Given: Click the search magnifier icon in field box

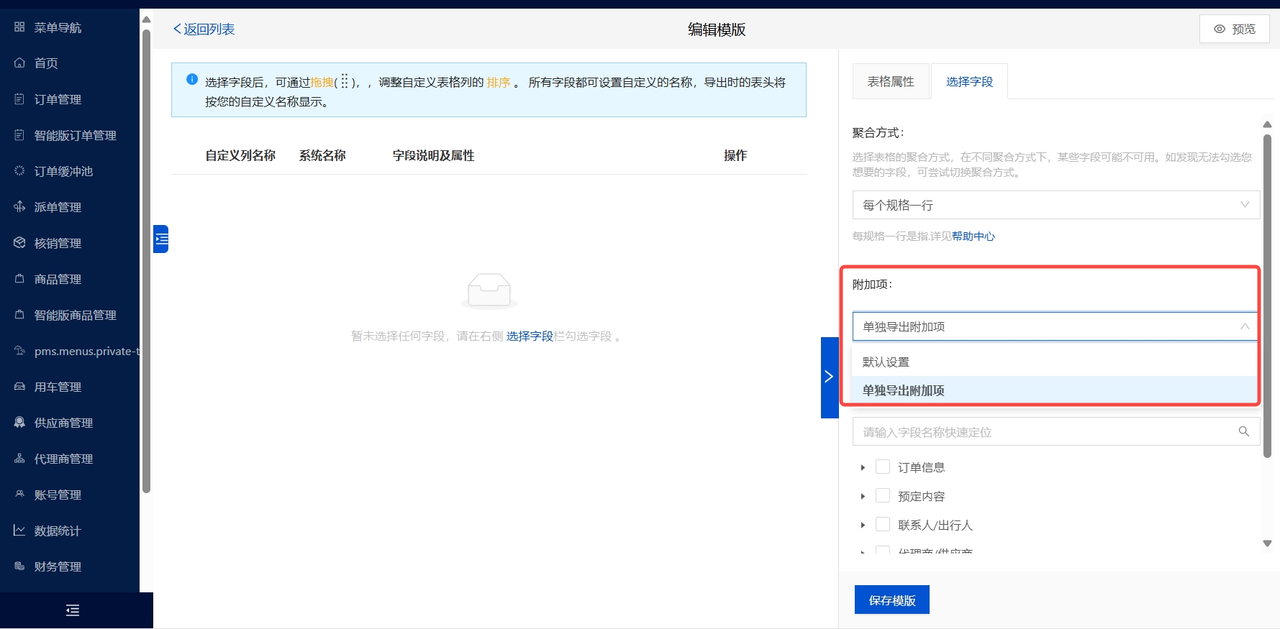Looking at the screenshot, I should [x=1244, y=432].
